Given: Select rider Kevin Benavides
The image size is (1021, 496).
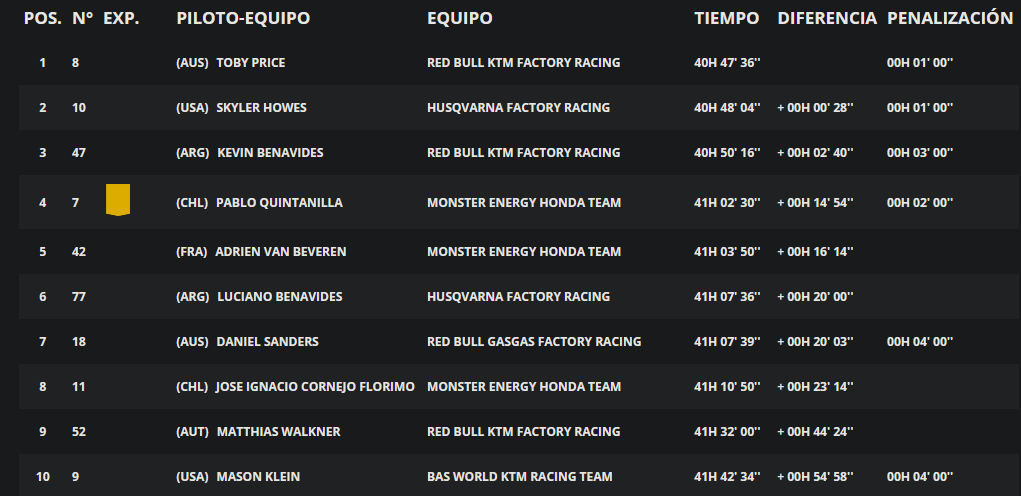Looking at the screenshot, I should coord(270,153).
